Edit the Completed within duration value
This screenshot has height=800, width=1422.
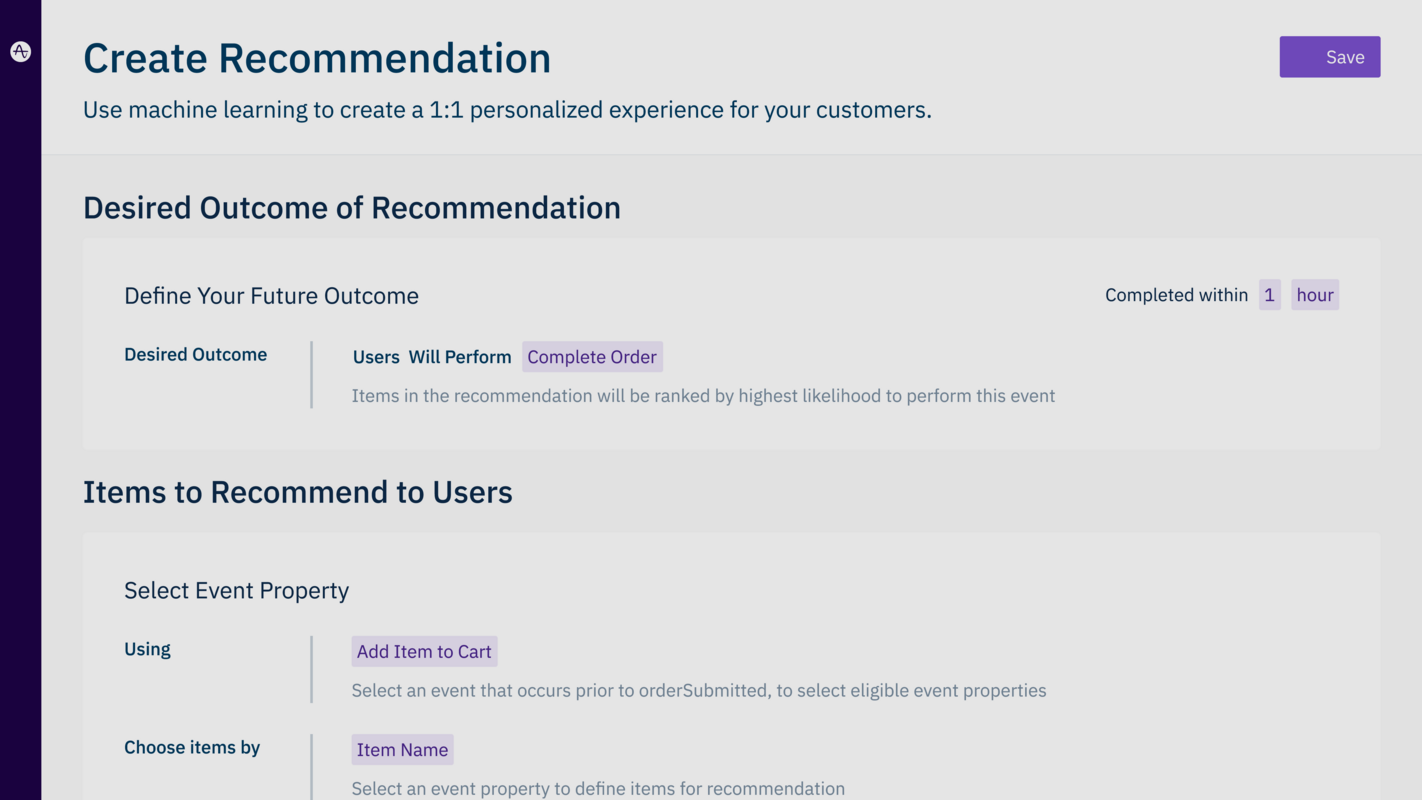[1269, 294]
